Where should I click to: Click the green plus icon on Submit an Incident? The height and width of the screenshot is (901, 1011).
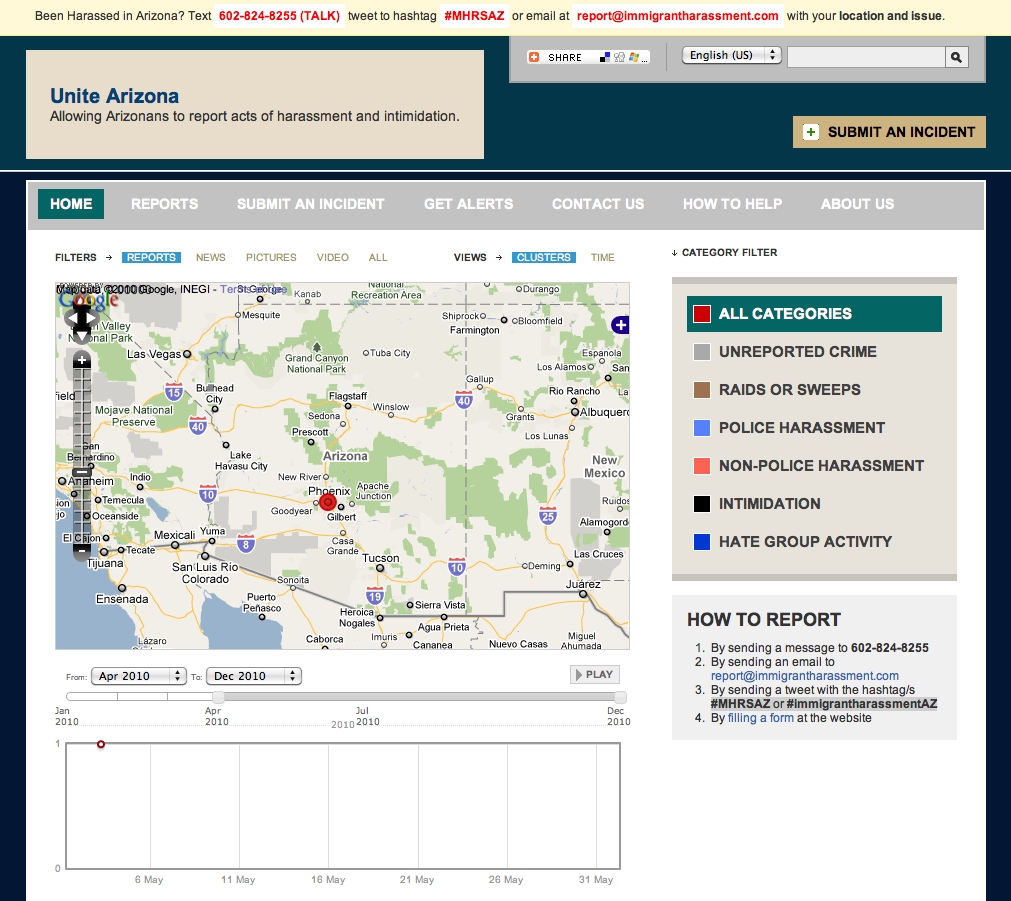pos(810,132)
